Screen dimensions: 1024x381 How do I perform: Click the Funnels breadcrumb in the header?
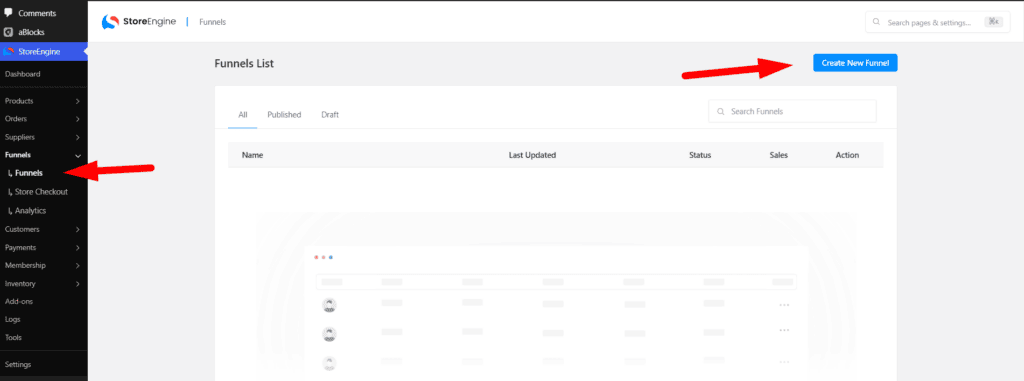tap(213, 22)
